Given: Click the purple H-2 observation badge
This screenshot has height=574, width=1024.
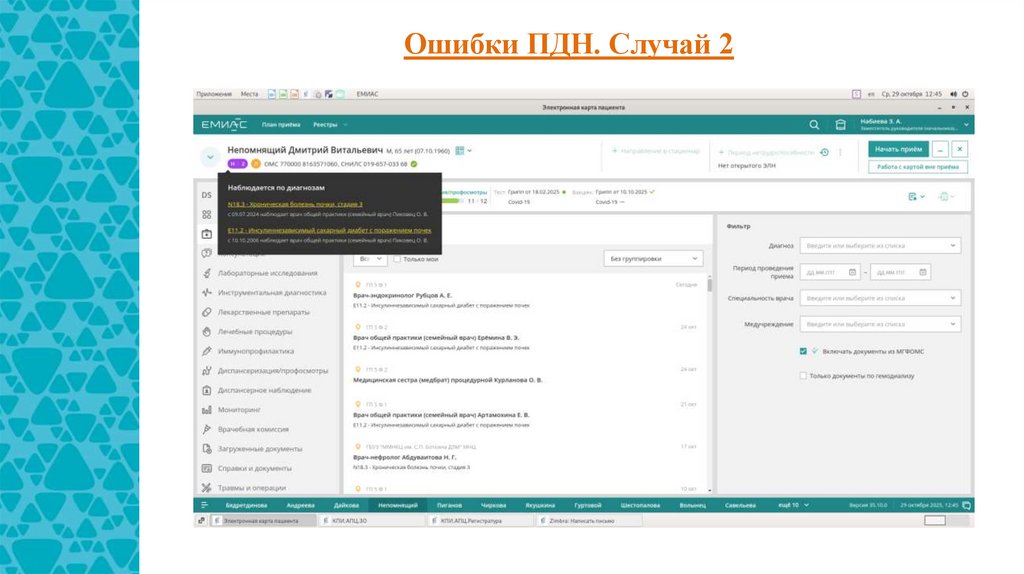Looking at the screenshot, I should click(237, 164).
